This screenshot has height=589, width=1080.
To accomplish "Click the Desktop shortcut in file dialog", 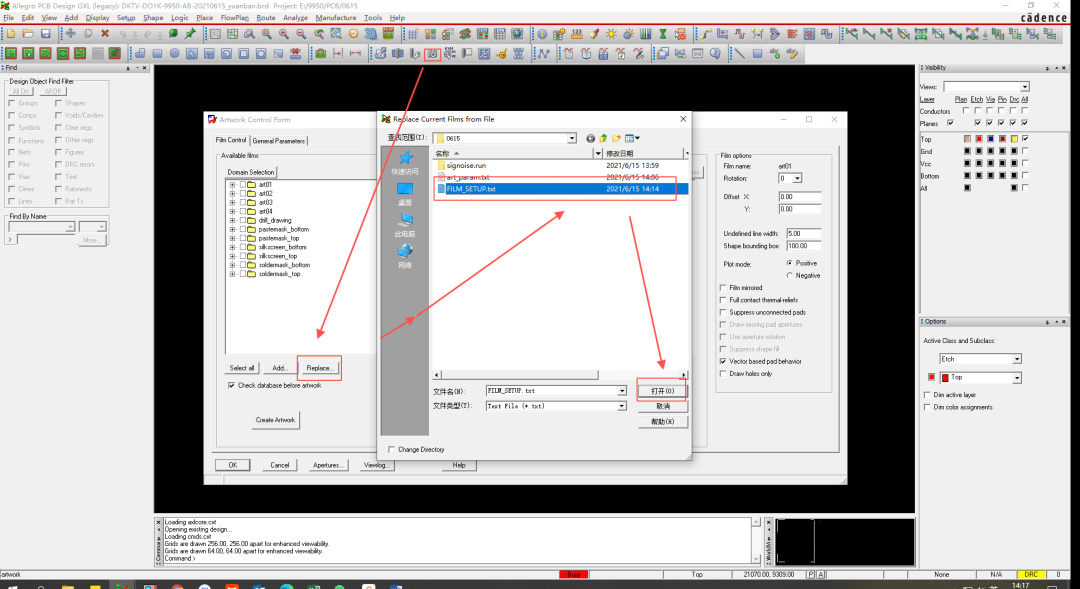I will (404, 194).
